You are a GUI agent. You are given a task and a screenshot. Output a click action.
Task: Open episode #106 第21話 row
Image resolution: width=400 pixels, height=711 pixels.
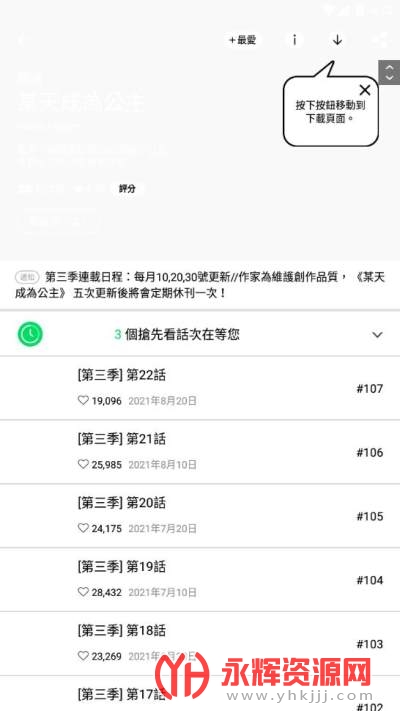pyautogui.click(x=200, y=452)
